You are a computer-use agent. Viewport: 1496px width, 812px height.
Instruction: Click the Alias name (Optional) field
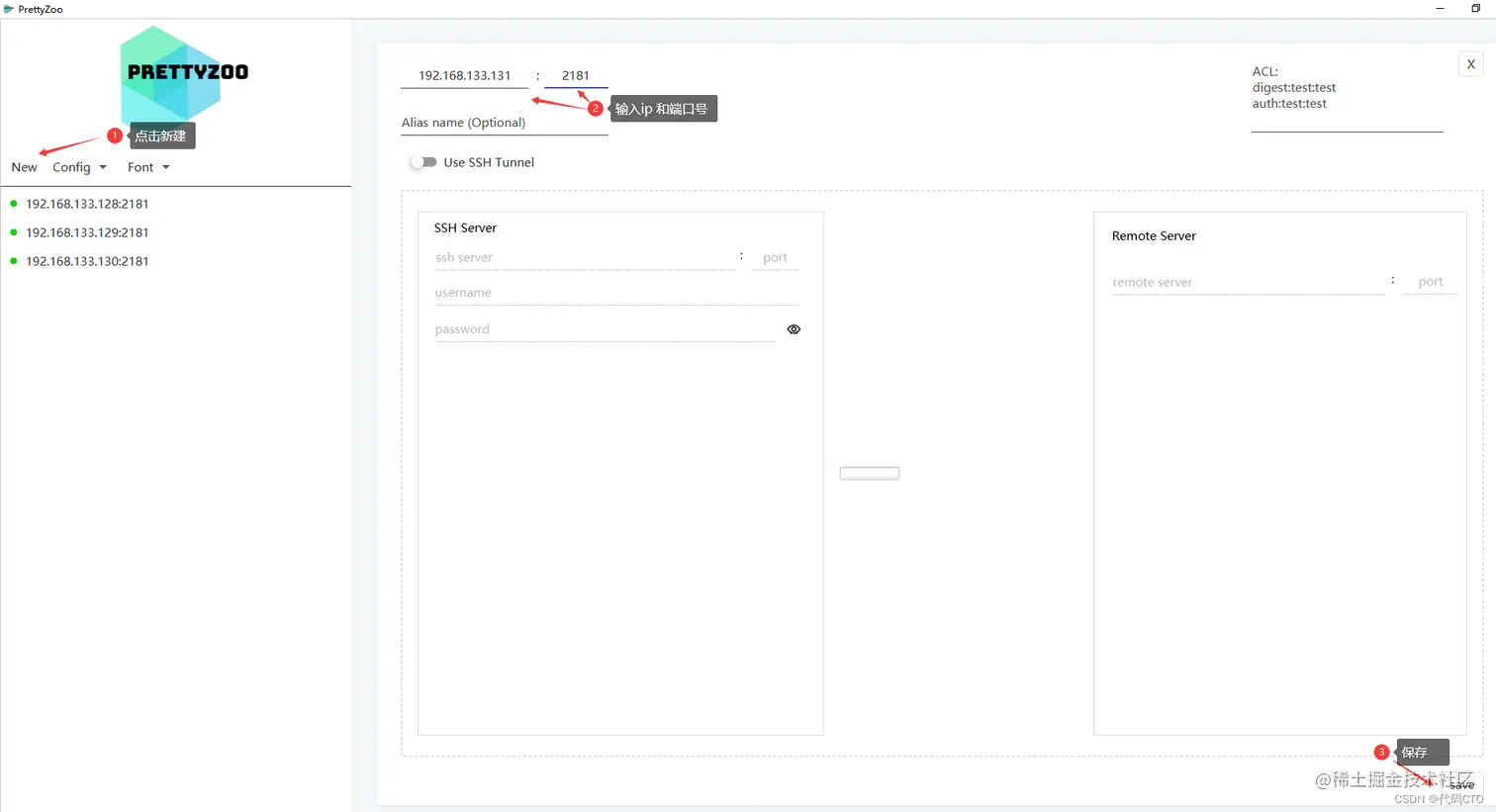click(504, 123)
